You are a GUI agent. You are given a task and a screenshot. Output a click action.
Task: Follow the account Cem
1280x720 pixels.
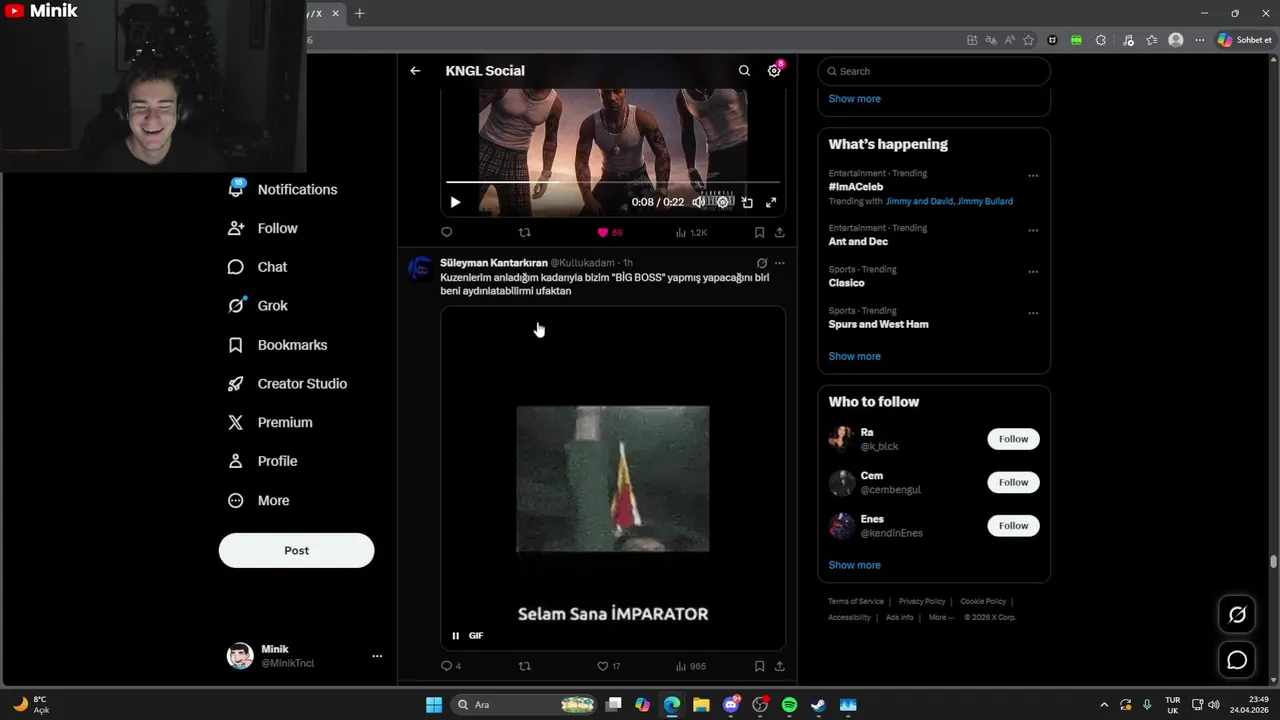click(x=1013, y=482)
